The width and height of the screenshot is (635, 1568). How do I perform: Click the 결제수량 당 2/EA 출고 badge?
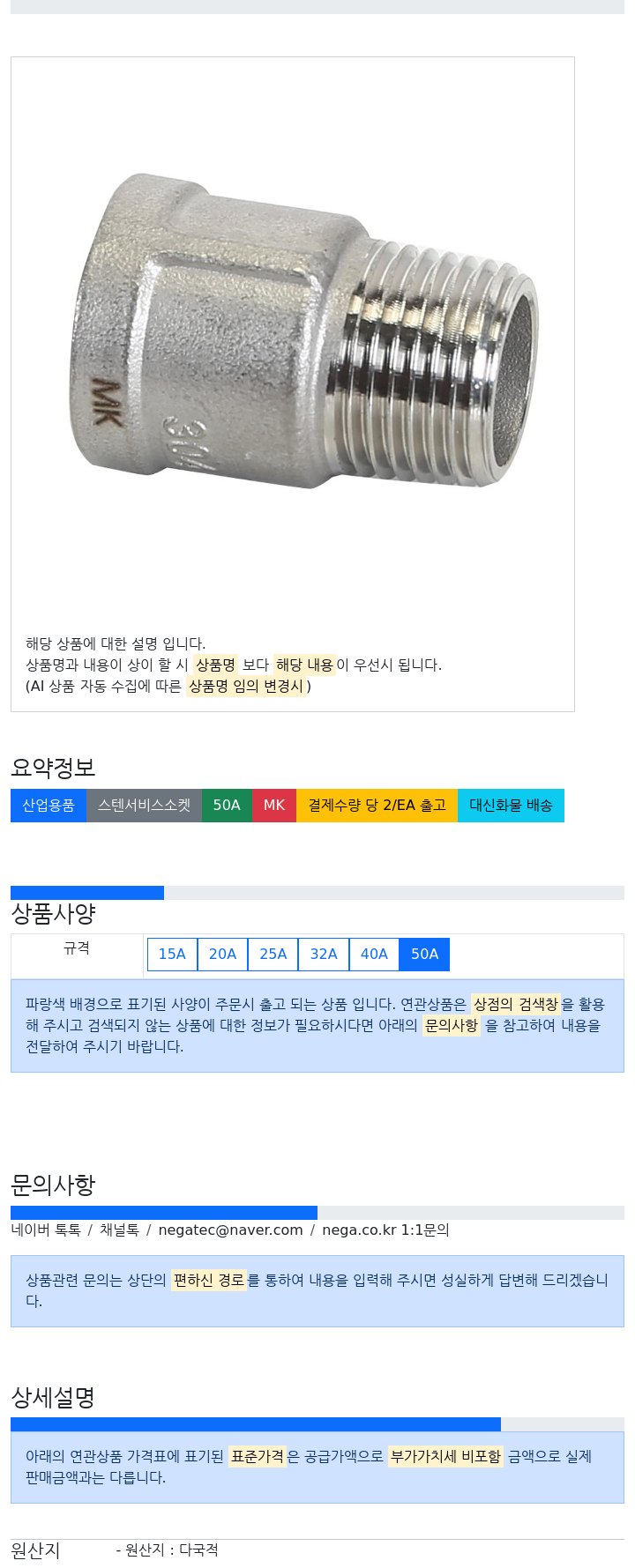pos(377,806)
